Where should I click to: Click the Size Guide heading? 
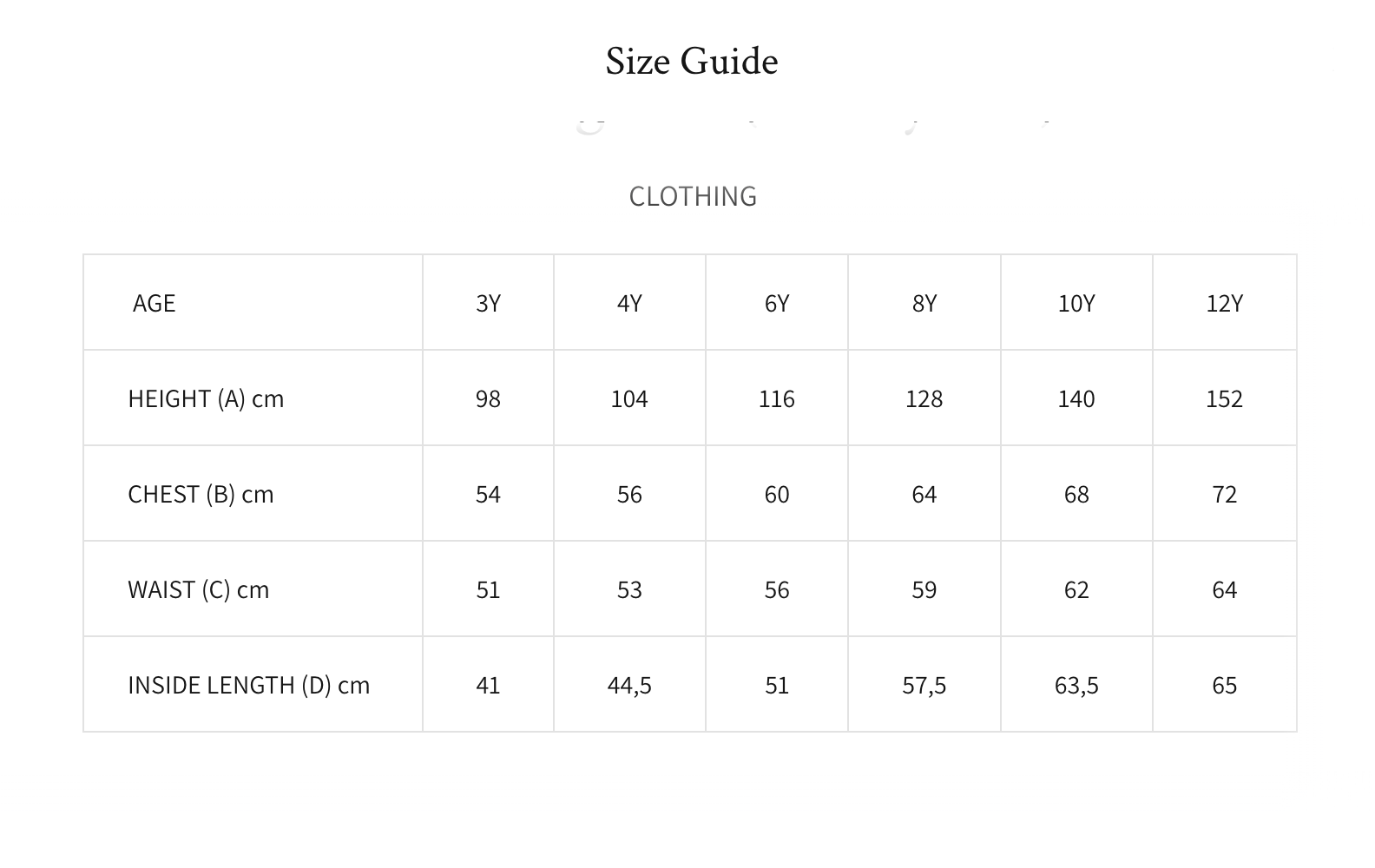click(691, 62)
